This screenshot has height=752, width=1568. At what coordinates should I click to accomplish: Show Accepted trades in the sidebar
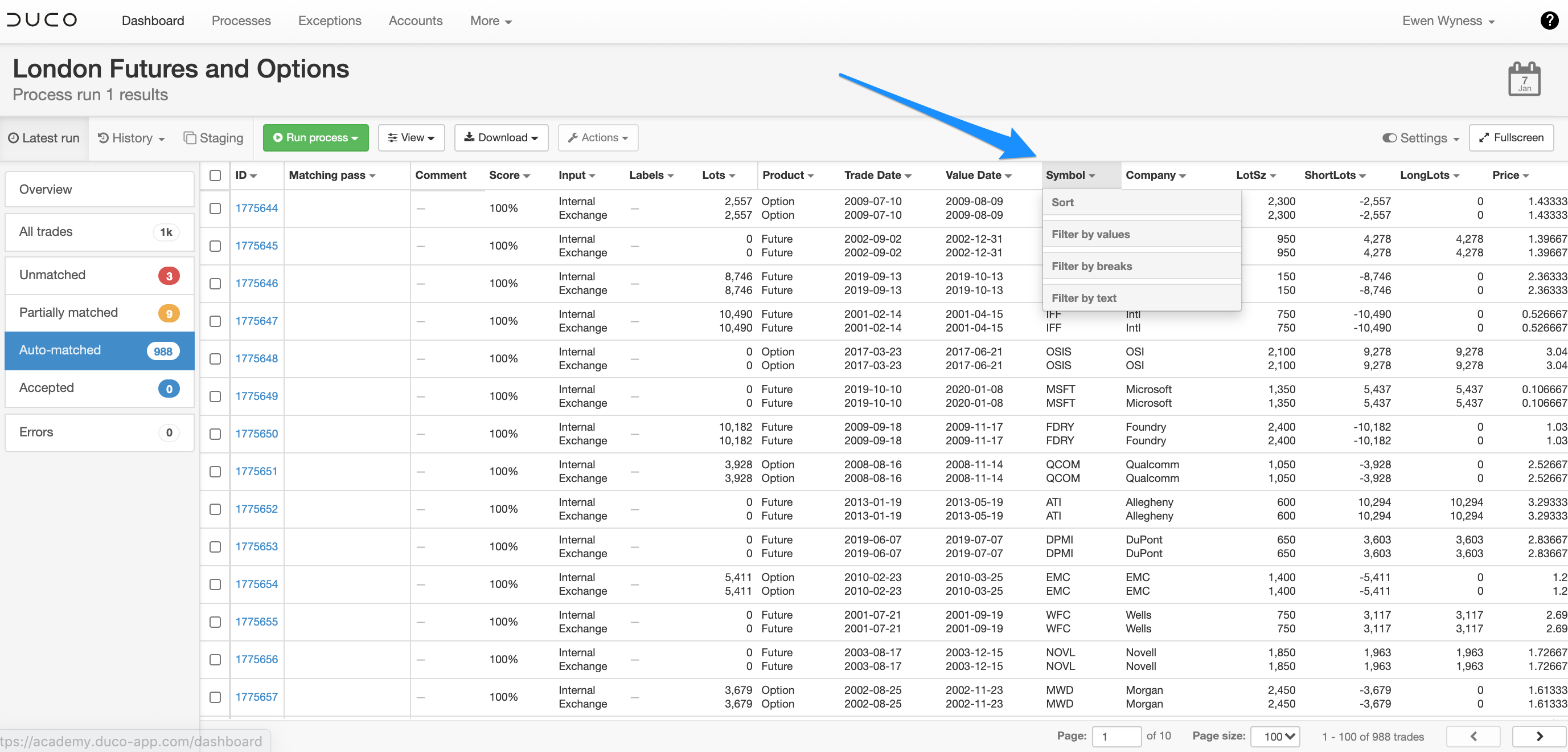click(x=99, y=389)
